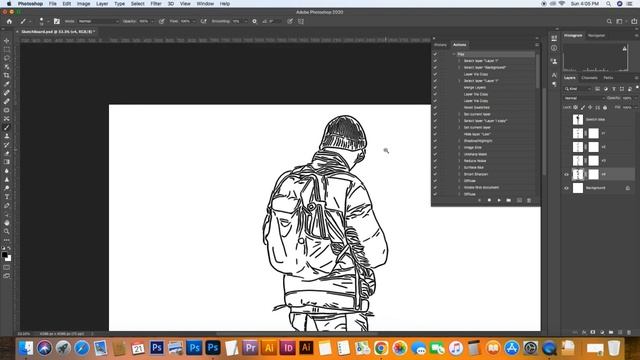This screenshot has width=640, height=360.
Task: Switch to the Channels tab
Action: [x=589, y=78]
